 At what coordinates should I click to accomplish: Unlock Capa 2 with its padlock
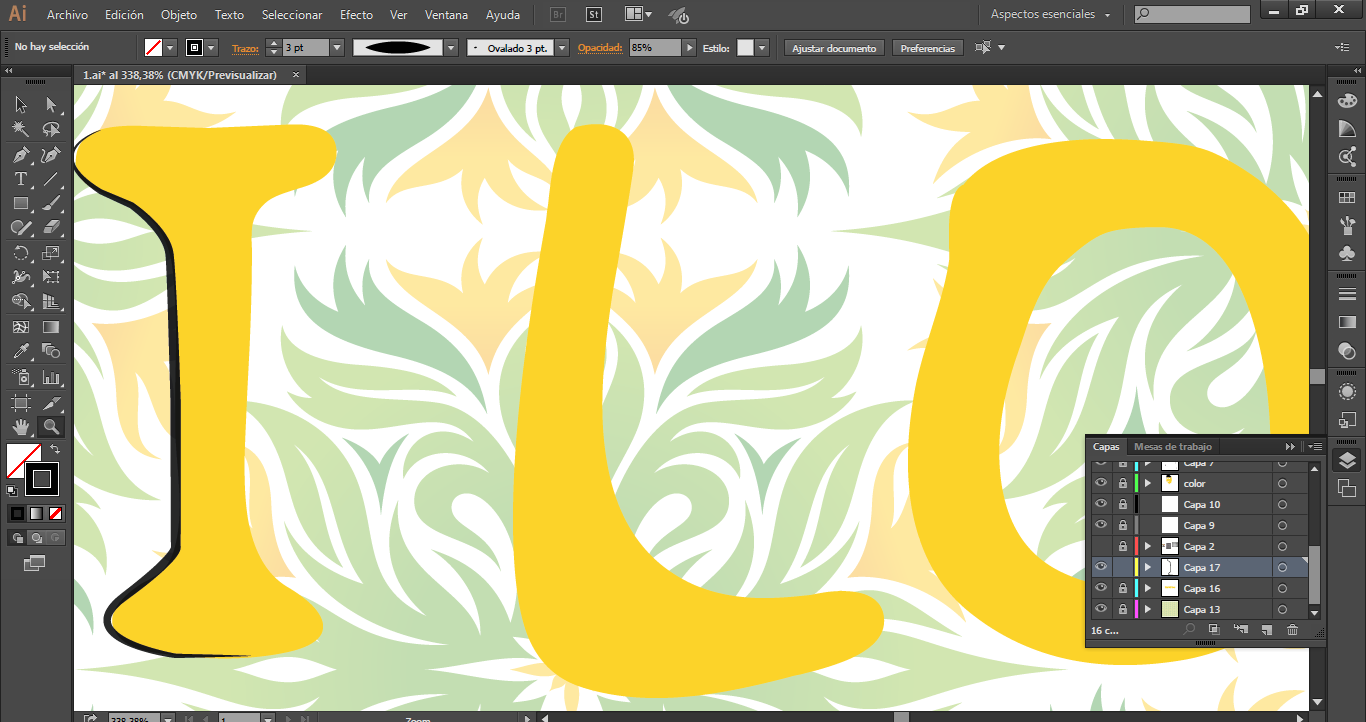click(x=1122, y=546)
